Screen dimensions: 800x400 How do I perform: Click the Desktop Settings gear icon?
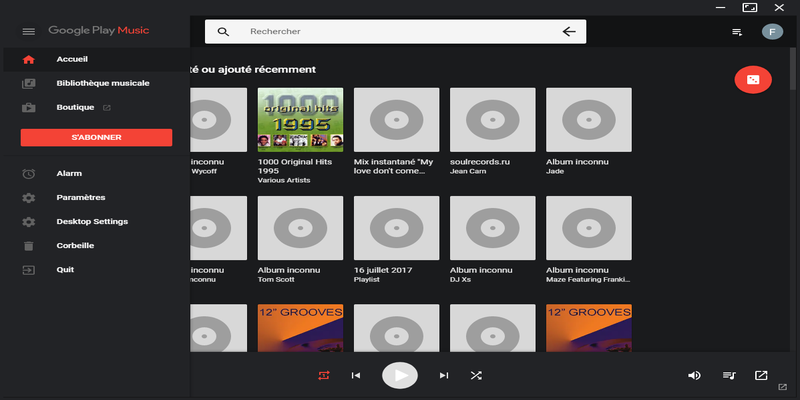(x=29, y=222)
